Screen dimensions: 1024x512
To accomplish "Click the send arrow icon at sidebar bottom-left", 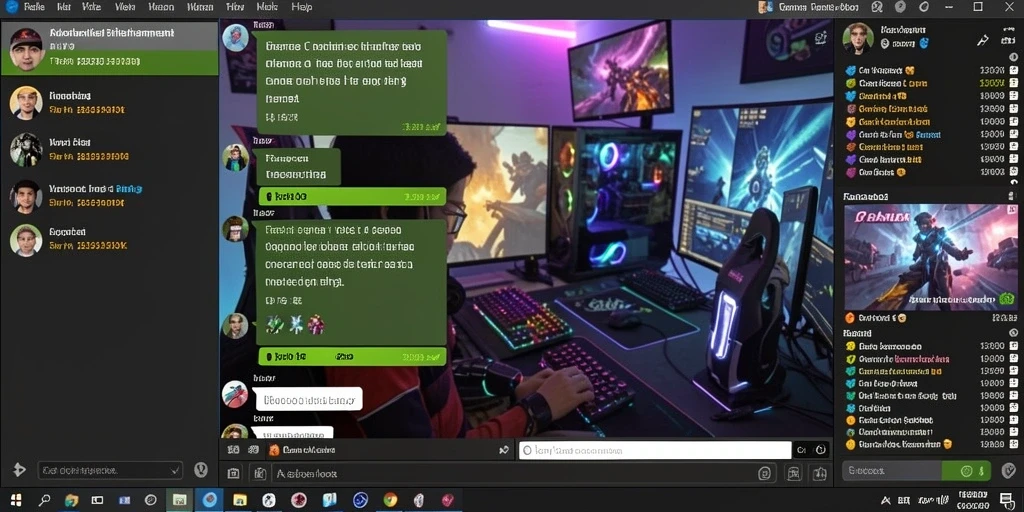I will (19, 470).
